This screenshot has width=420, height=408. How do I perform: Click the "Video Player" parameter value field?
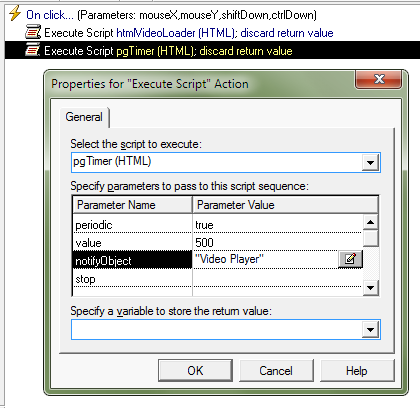[265, 259]
